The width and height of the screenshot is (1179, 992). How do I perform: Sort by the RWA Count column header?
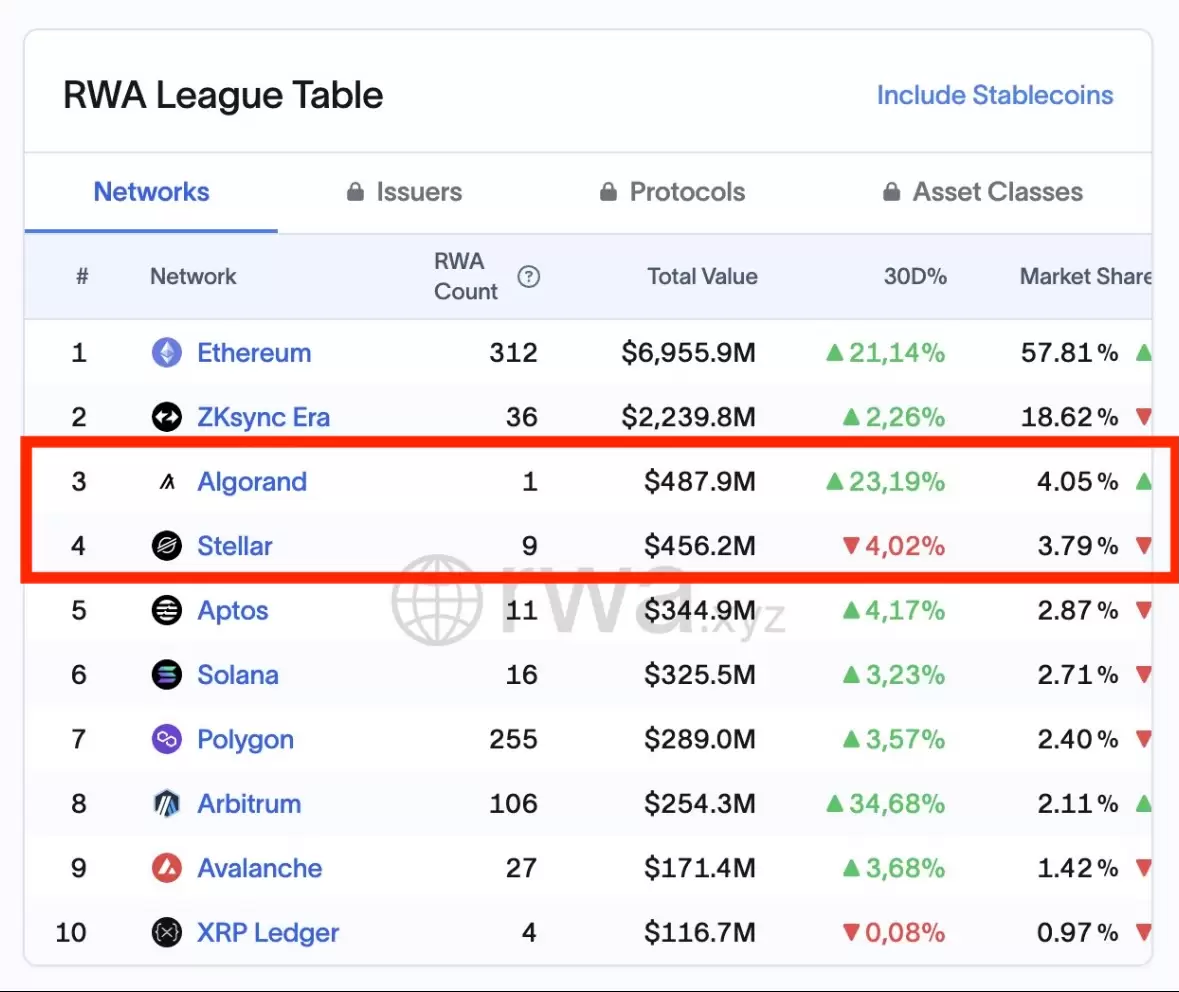coord(465,277)
